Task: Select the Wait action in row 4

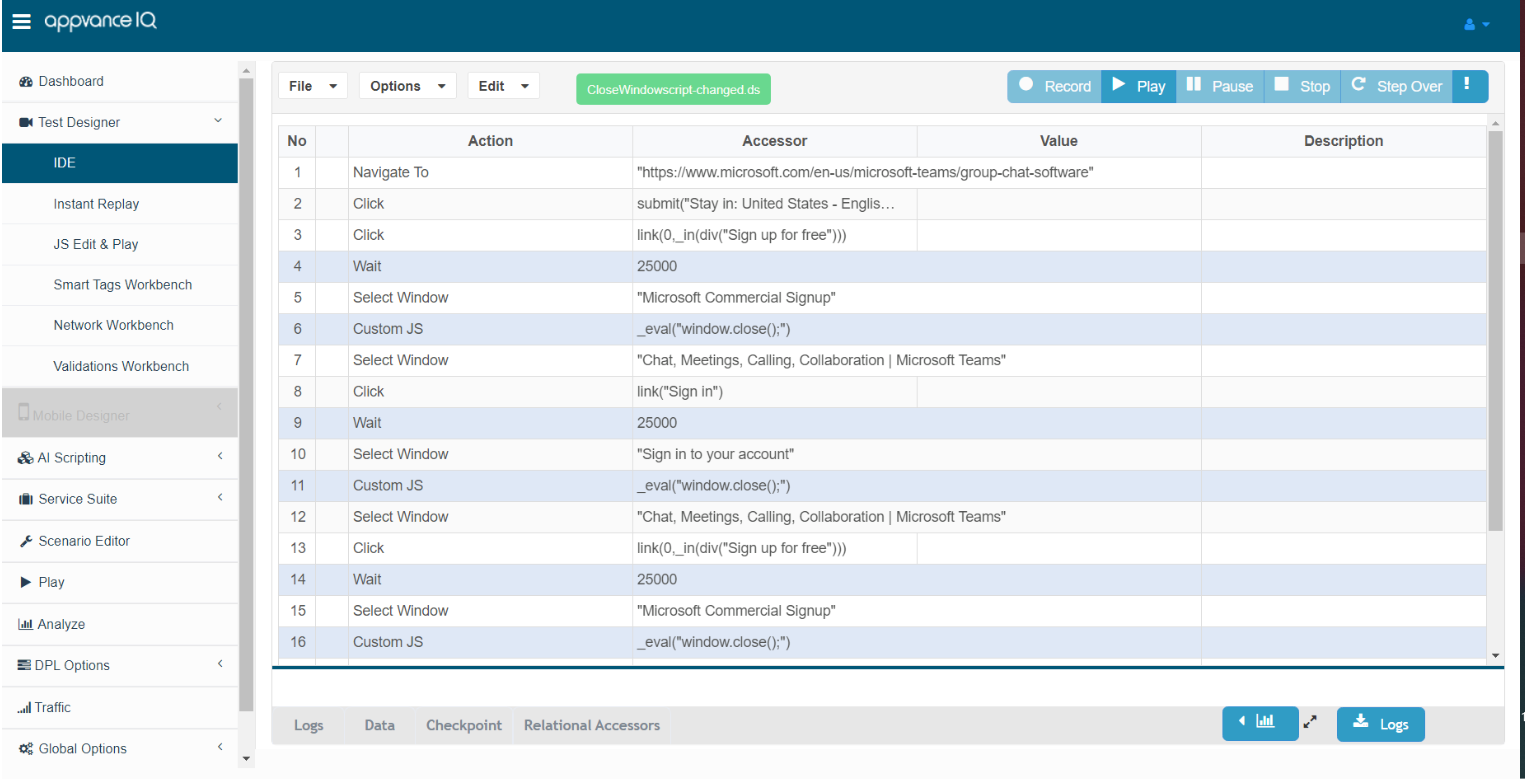Action: click(490, 266)
